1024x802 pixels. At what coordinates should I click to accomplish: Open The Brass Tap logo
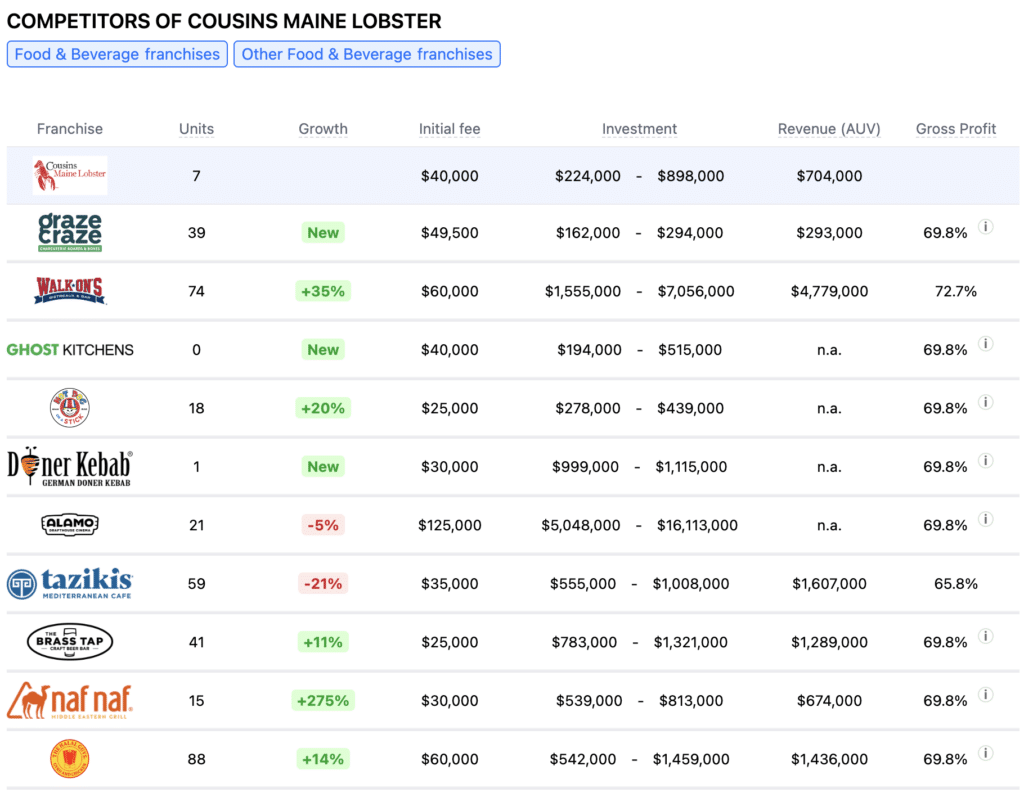pos(70,641)
